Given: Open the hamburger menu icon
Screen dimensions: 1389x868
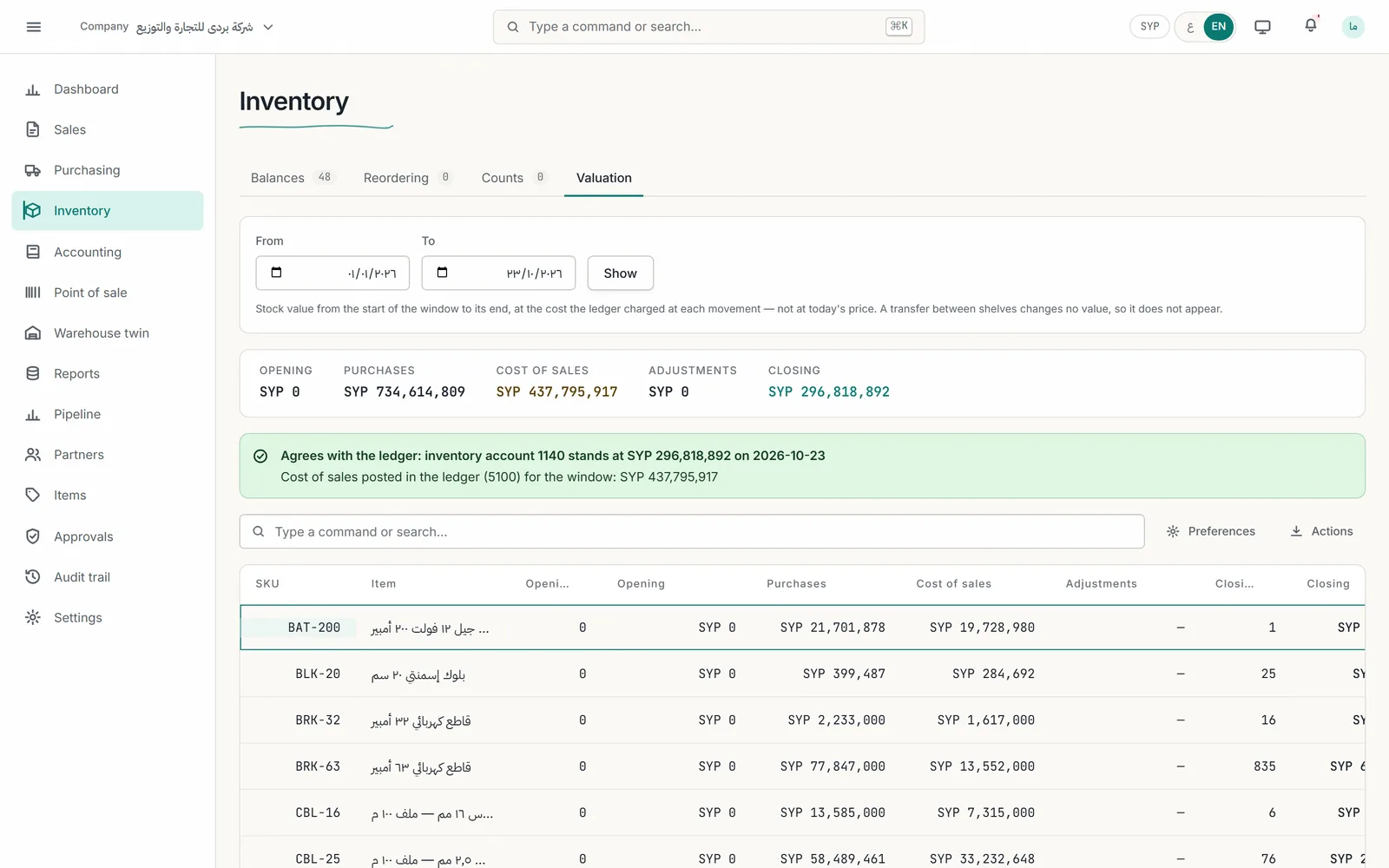Looking at the screenshot, I should coord(34,27).
